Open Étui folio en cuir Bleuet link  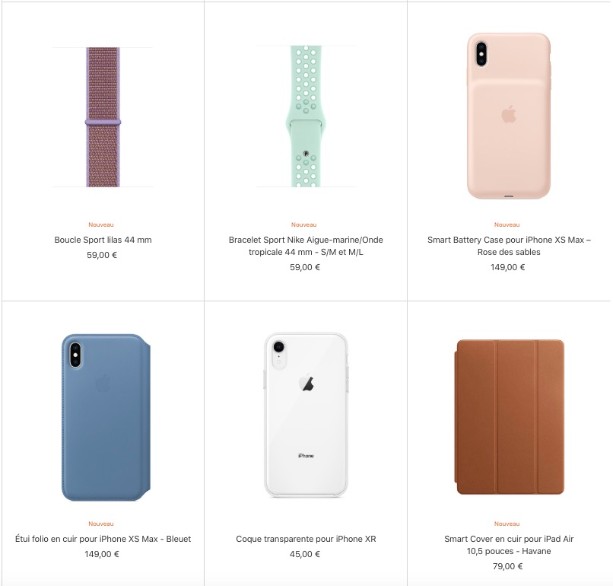point(103,539)
